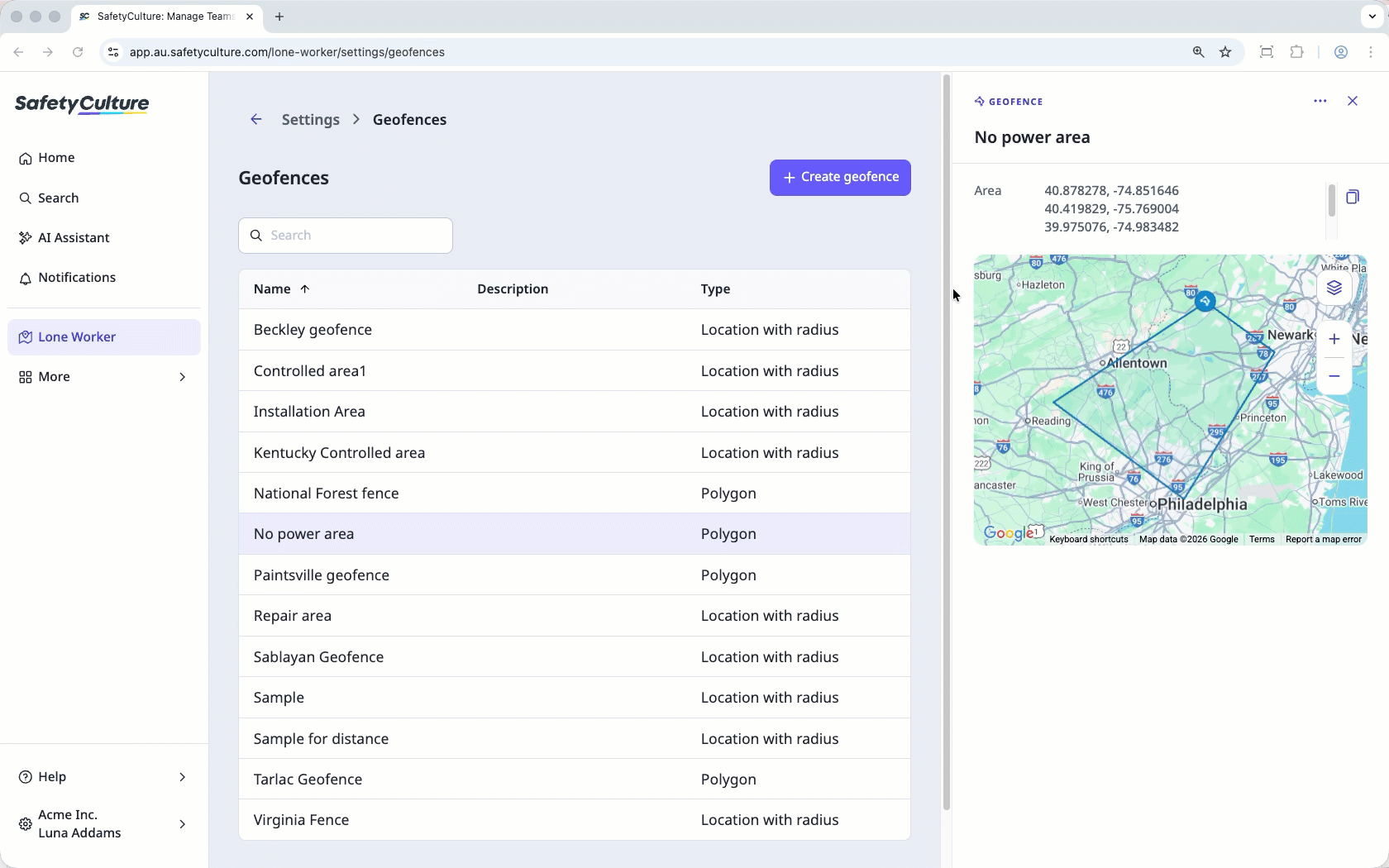Click the browser forward button
The width and height of the screenshot is (1389, 868).
pyautogui.click(x=48, y=52)
